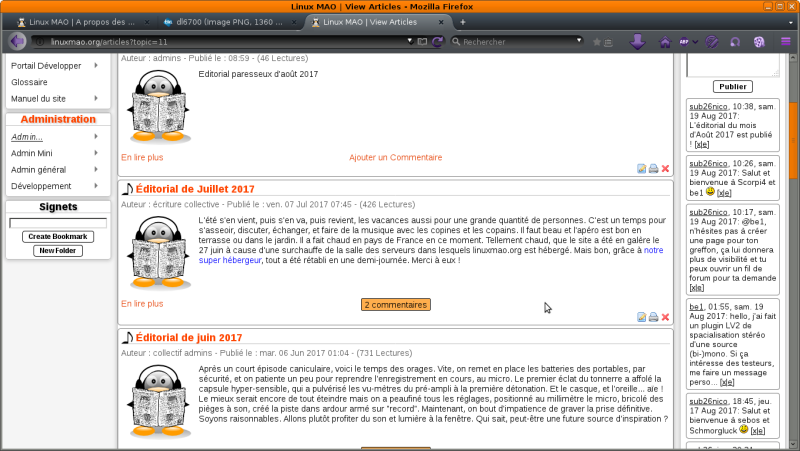Click the Publier button
The image size is (800, 451).
pyautogui.click(x=733, y=86)
